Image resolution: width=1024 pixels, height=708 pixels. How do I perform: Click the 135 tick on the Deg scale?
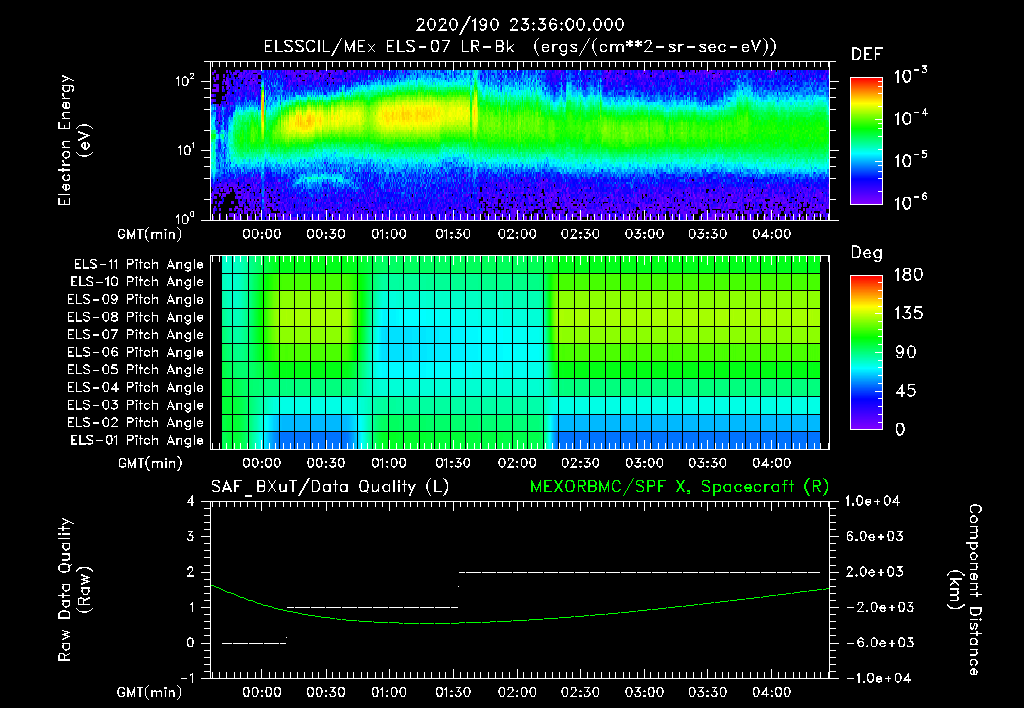pos(908,314)
